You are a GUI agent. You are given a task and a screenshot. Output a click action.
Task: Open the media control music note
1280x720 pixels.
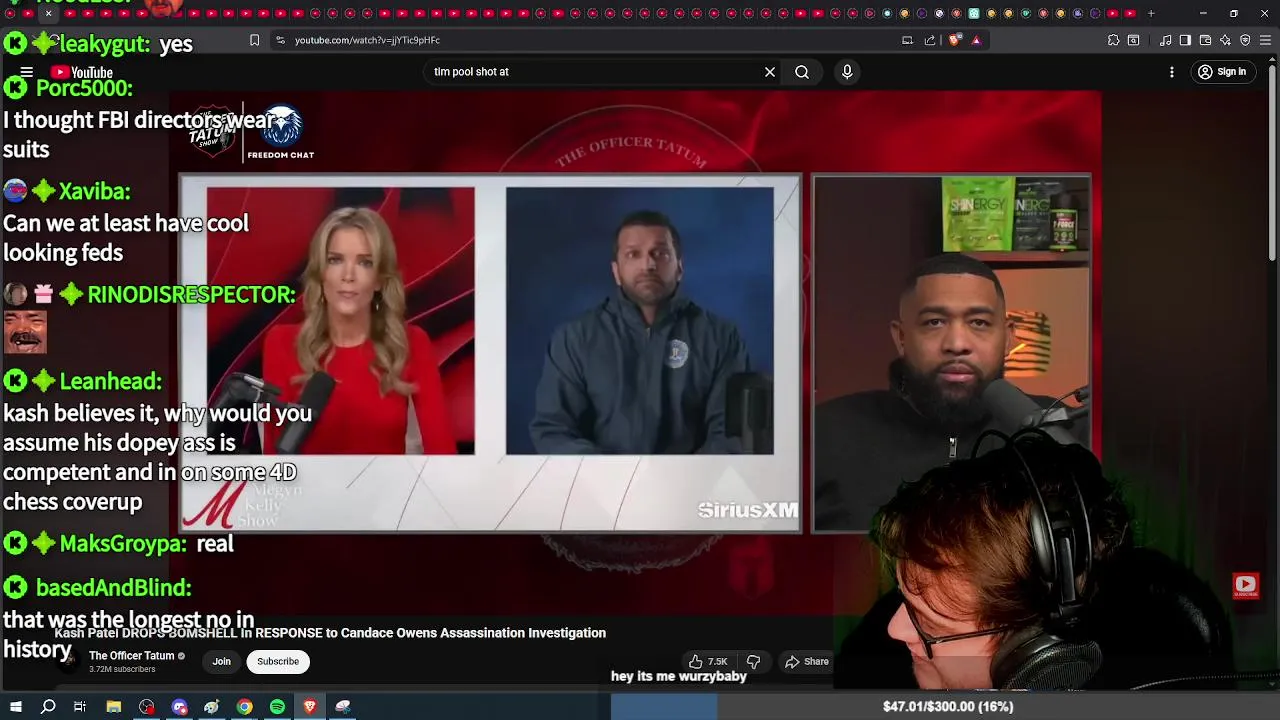point(1166,40)
